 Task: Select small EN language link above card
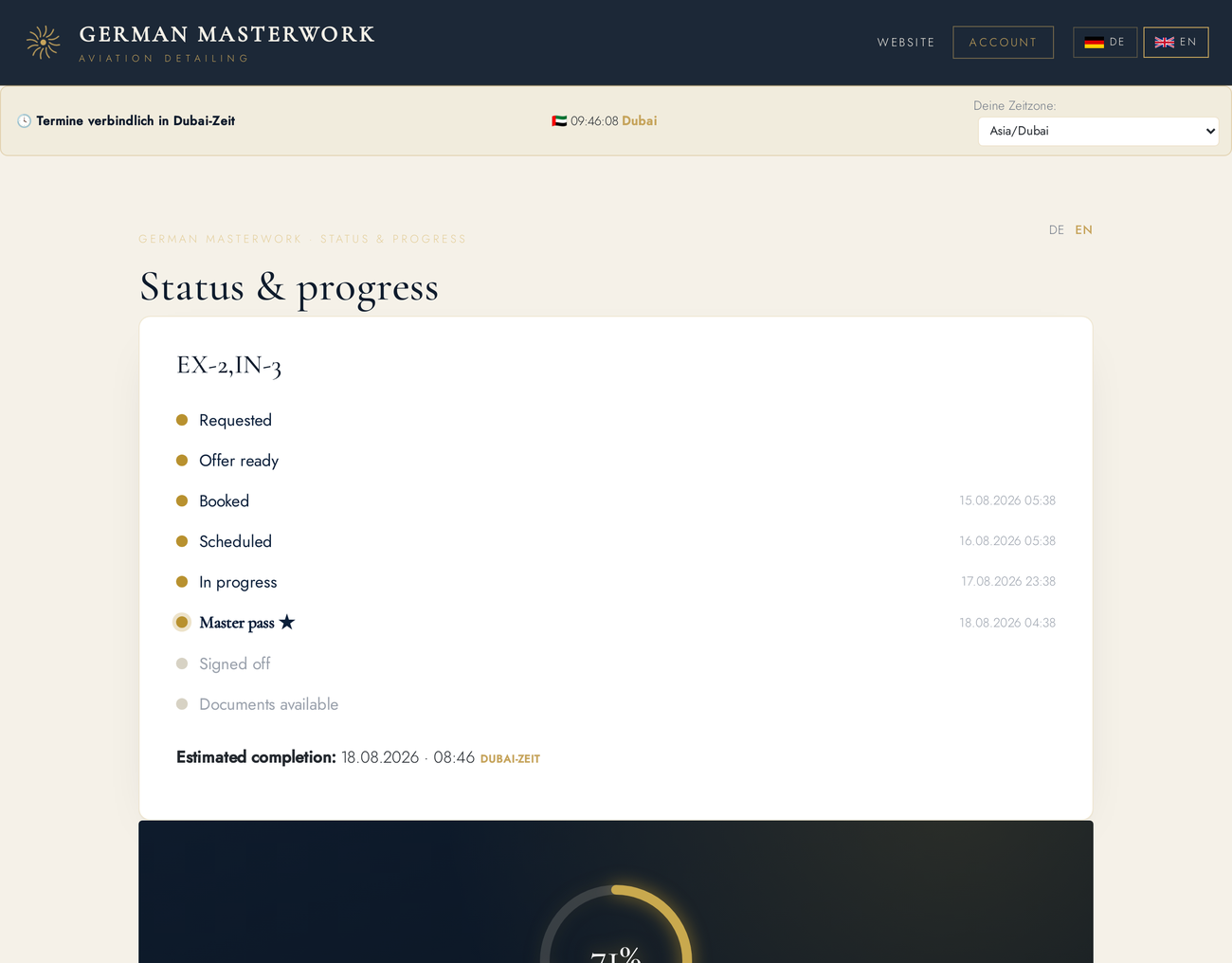point(1084,230)
